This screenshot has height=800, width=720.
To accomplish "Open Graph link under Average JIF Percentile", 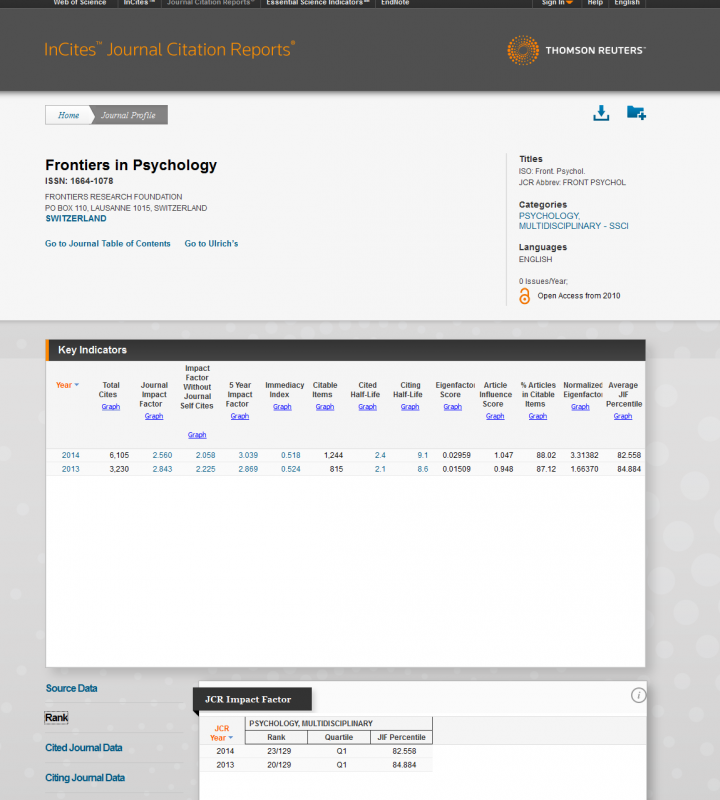I will point(623,416).
